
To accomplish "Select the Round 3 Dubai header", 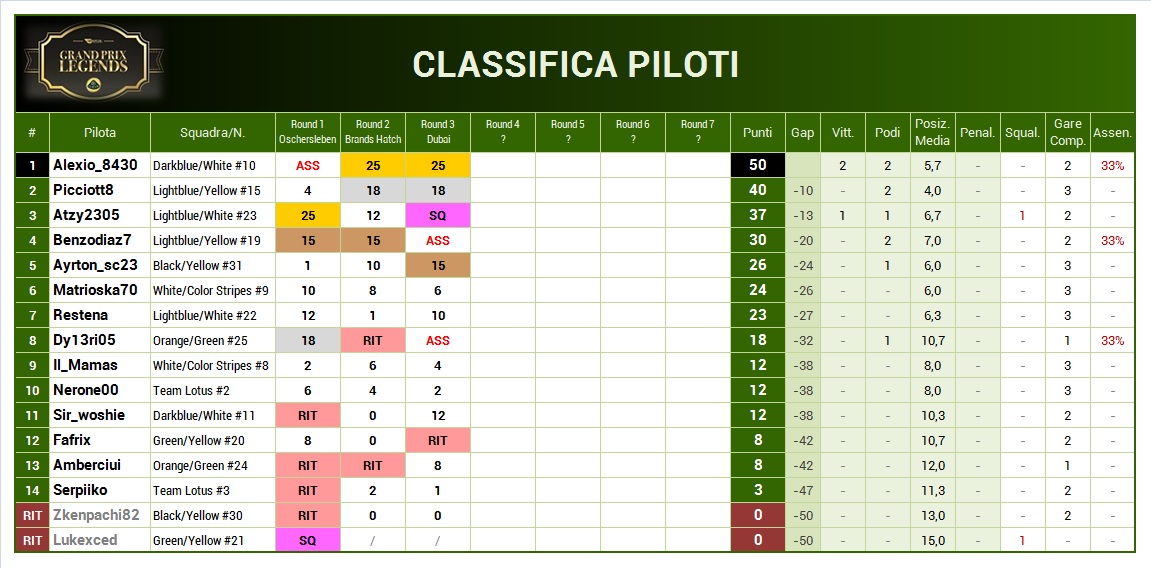I will coord(437,133).
